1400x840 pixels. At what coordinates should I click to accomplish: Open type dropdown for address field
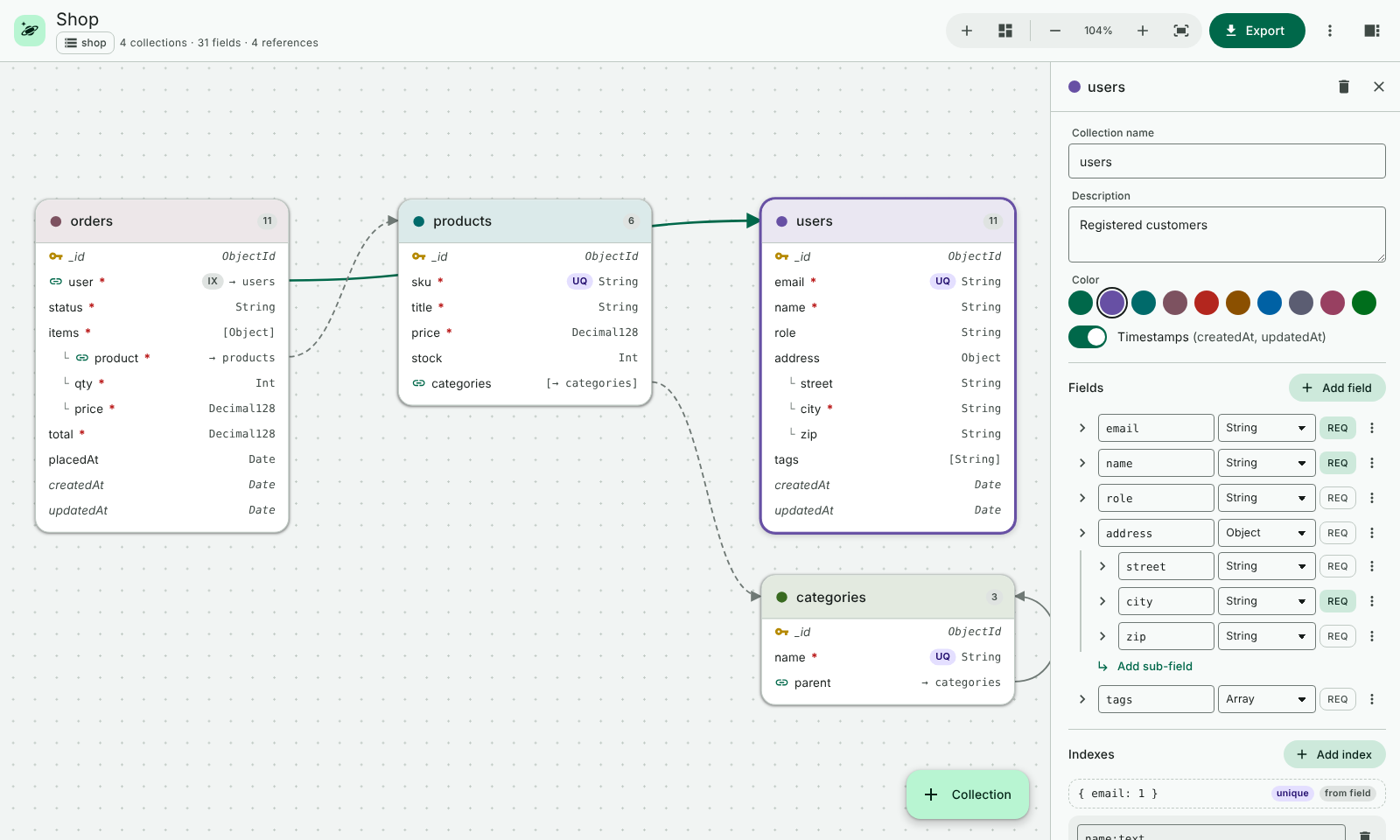1266,533
